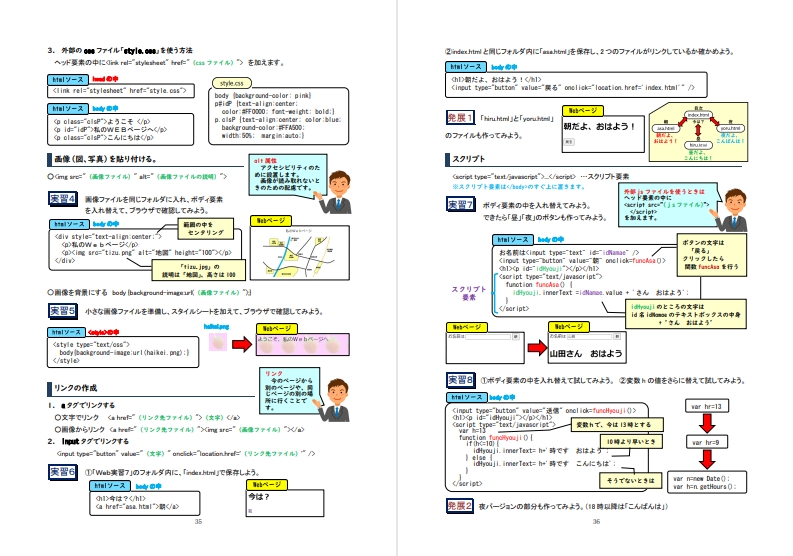
Task: Click the idHyoujiのところの文字は callout
Action: [686, 314]
